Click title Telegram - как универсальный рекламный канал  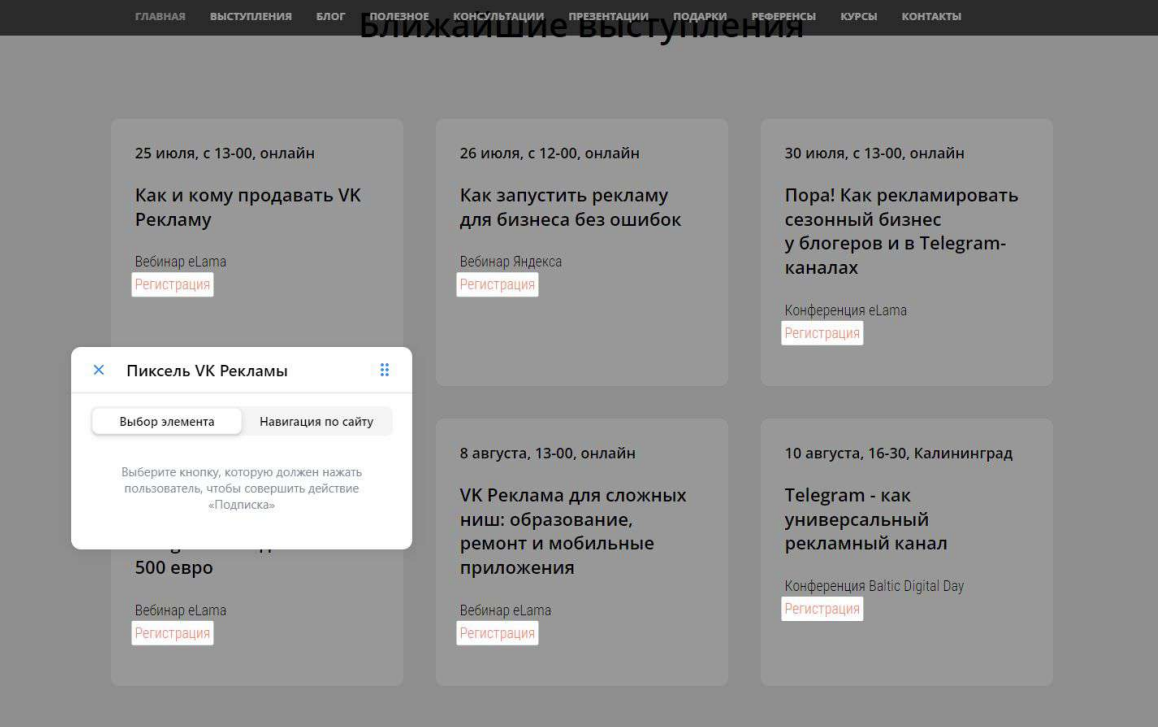coord(866,519)
